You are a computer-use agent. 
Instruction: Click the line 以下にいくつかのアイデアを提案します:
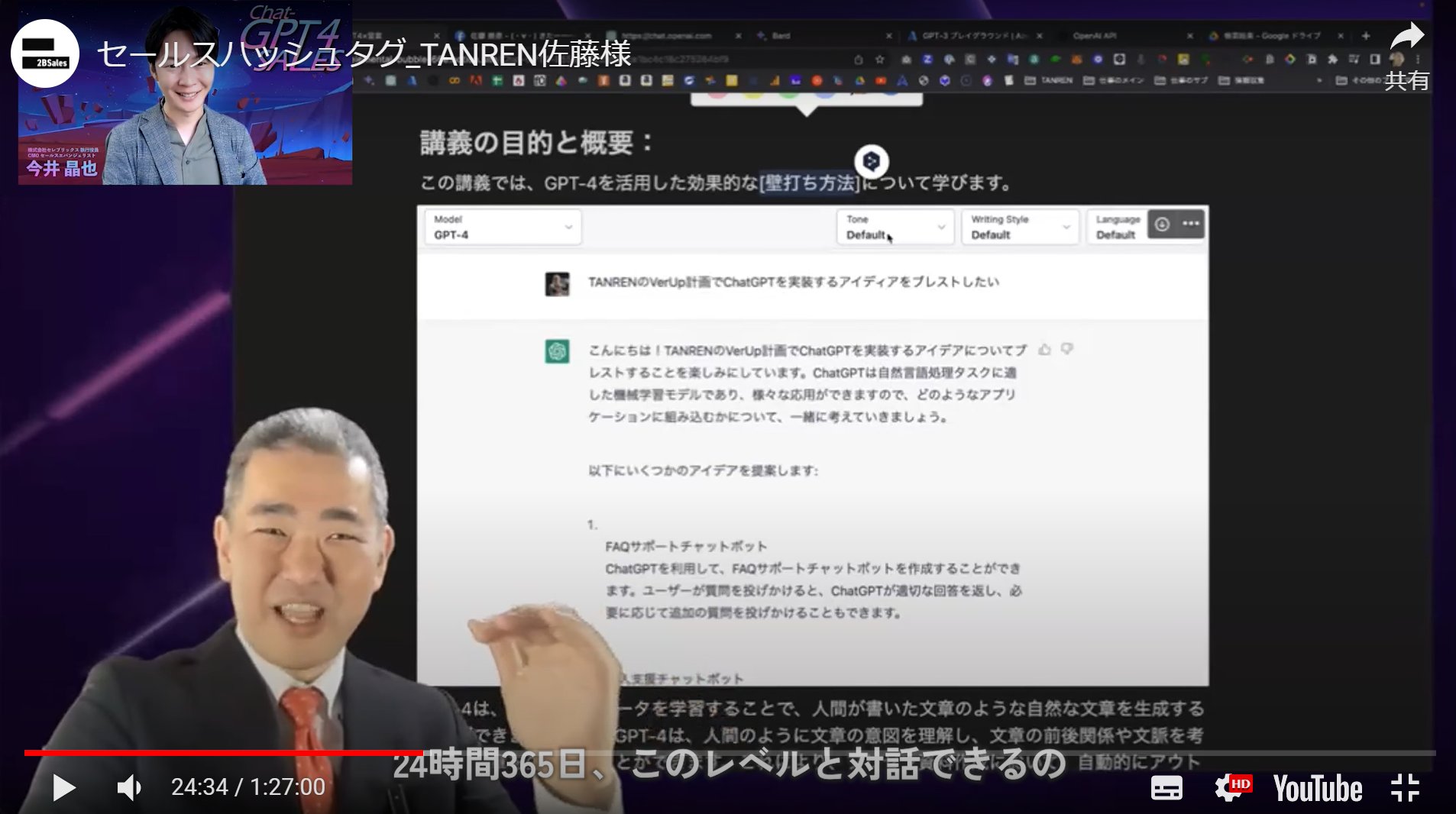pyautogui.click(x=703, y=470)
